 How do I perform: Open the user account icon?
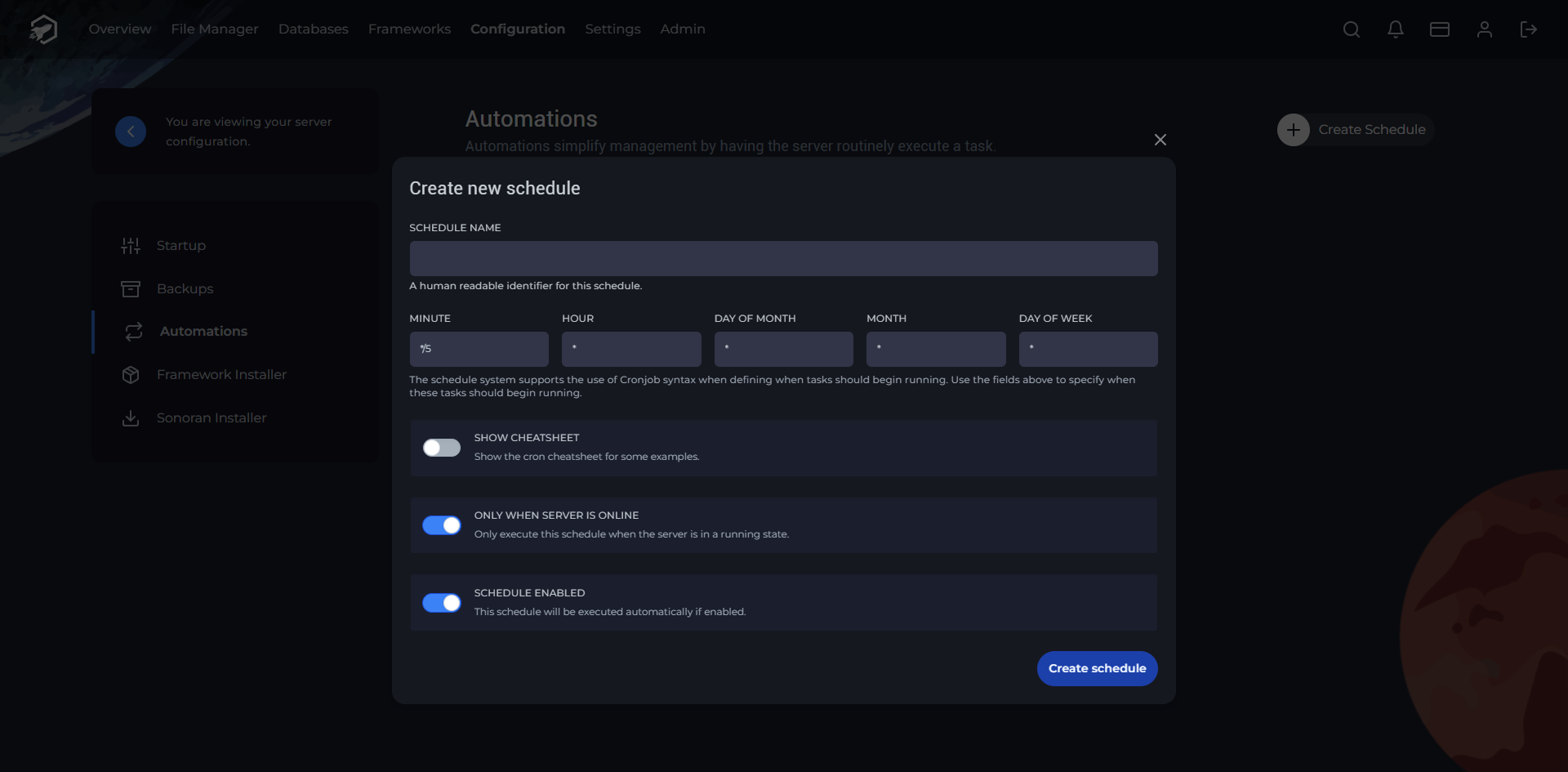pyautogui.click(x=1485, y=29)
